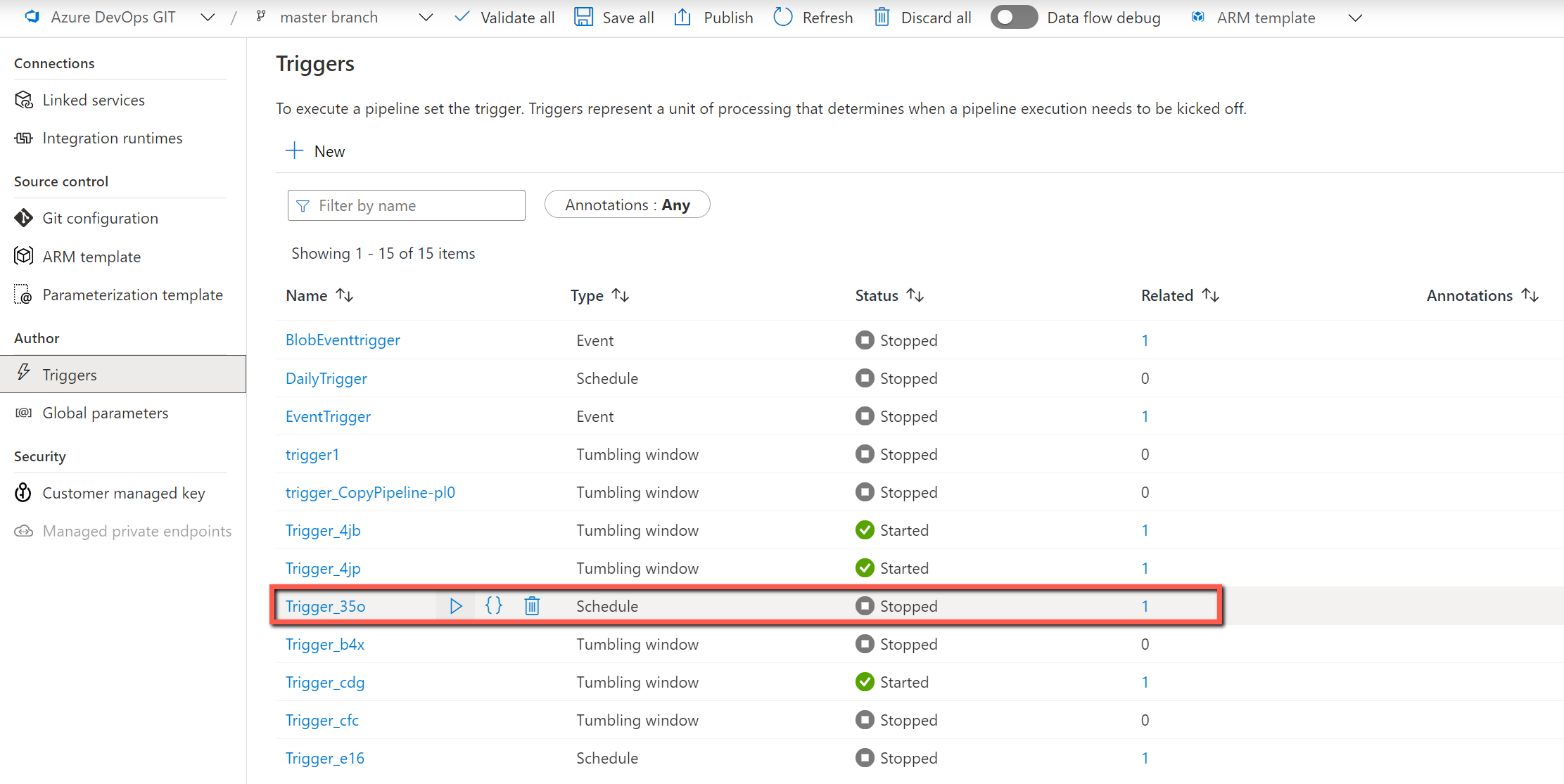Click the BlobEventtrigger link
Screen dimensions: 1564x784
tap(341, 339)
